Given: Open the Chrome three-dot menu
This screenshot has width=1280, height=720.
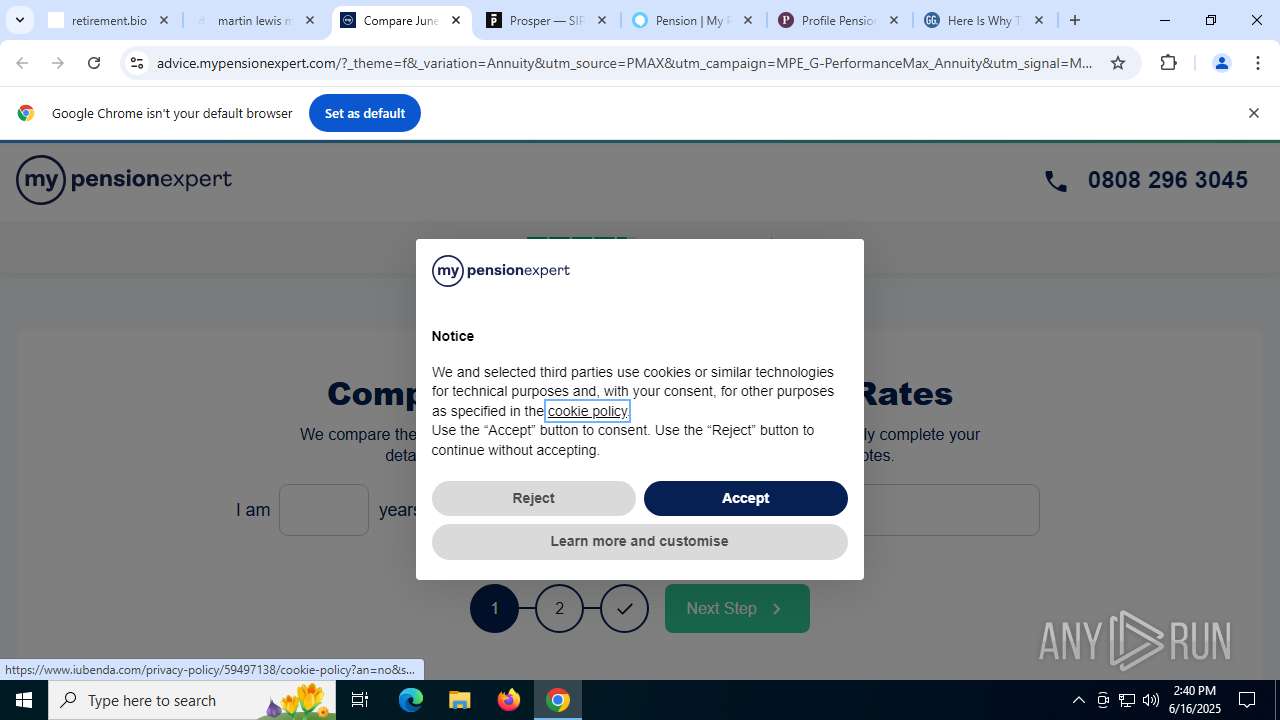Looking at the screenshot, I should click(1258, 63).
